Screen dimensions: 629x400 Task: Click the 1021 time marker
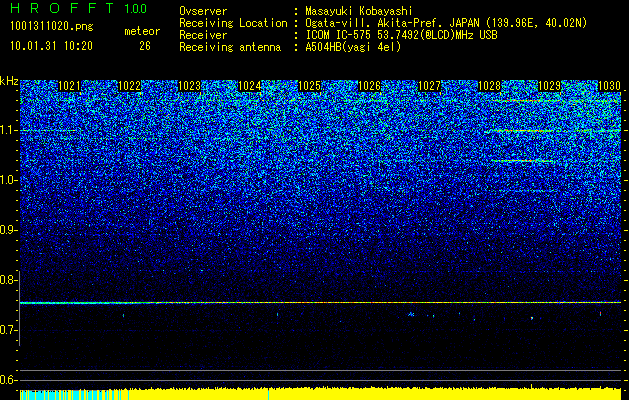point(69,86)
